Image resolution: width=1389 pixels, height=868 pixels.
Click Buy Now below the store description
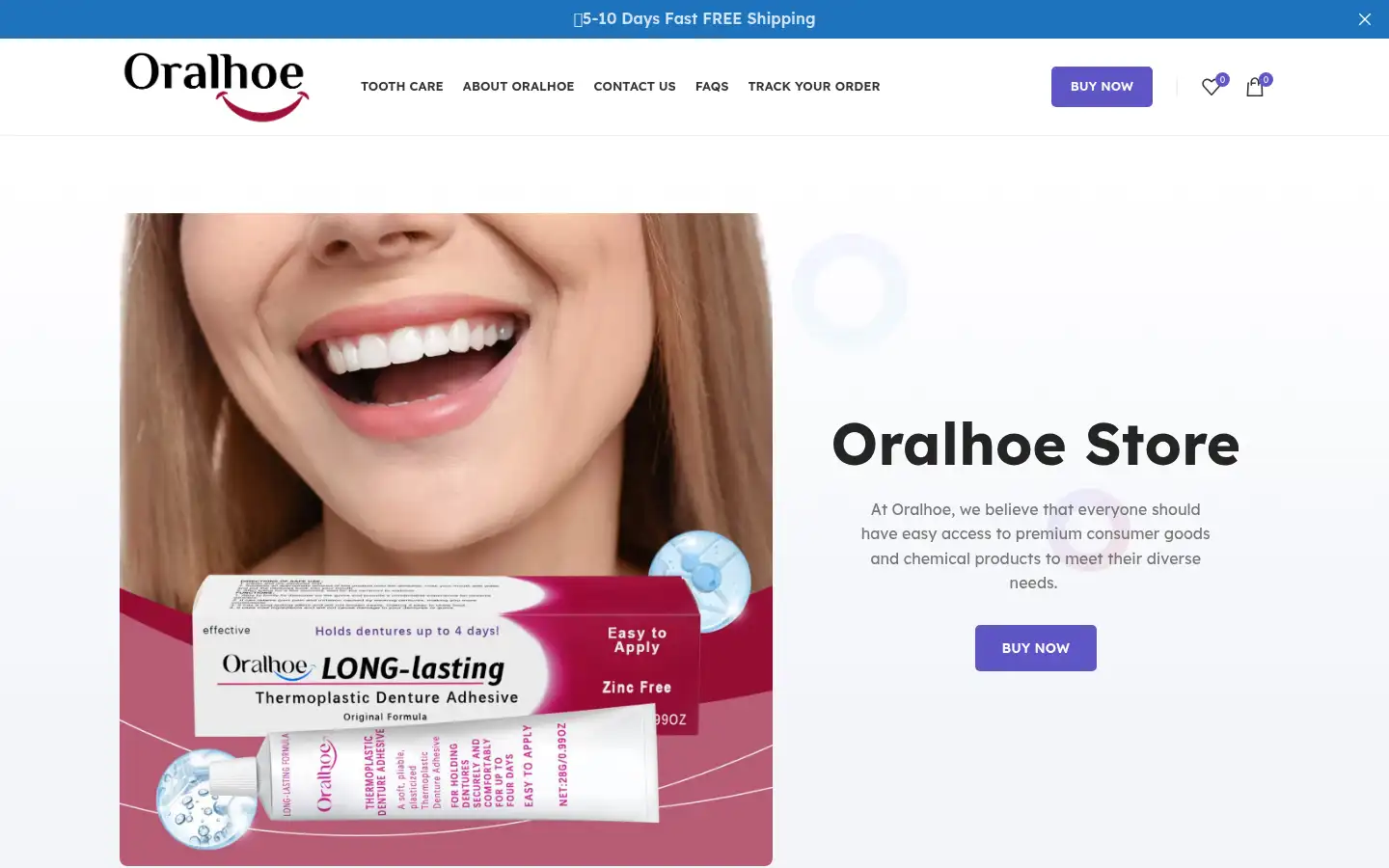point(1035,648)
